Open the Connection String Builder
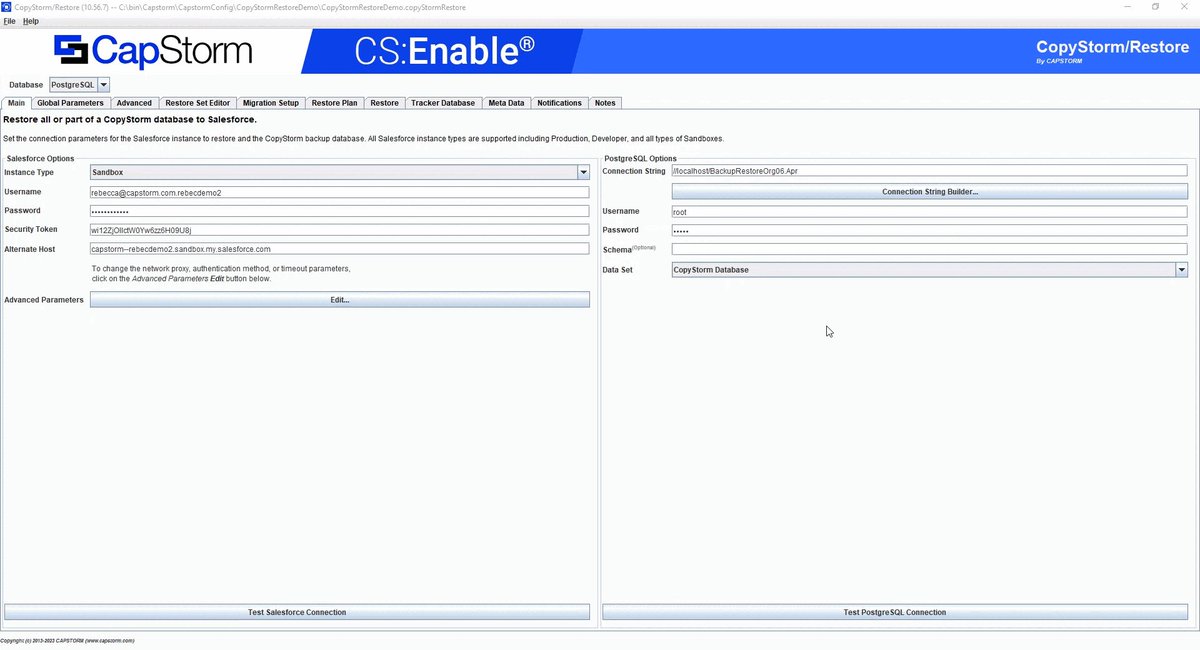This screenshot has width=1200, height=650. 929,191
